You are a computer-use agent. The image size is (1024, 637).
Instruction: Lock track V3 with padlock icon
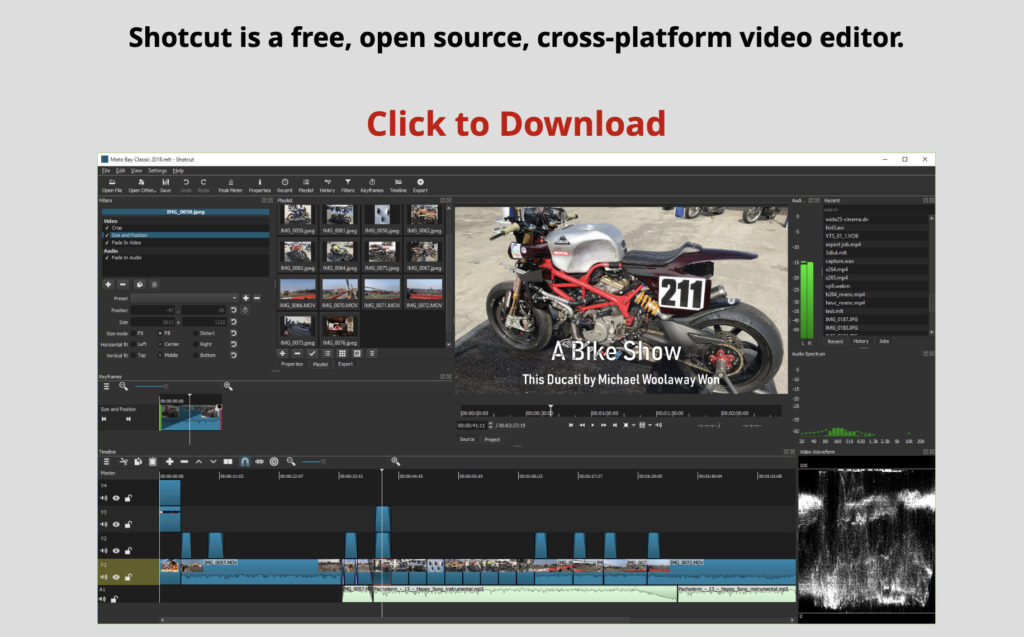click(x=128, y=525)
